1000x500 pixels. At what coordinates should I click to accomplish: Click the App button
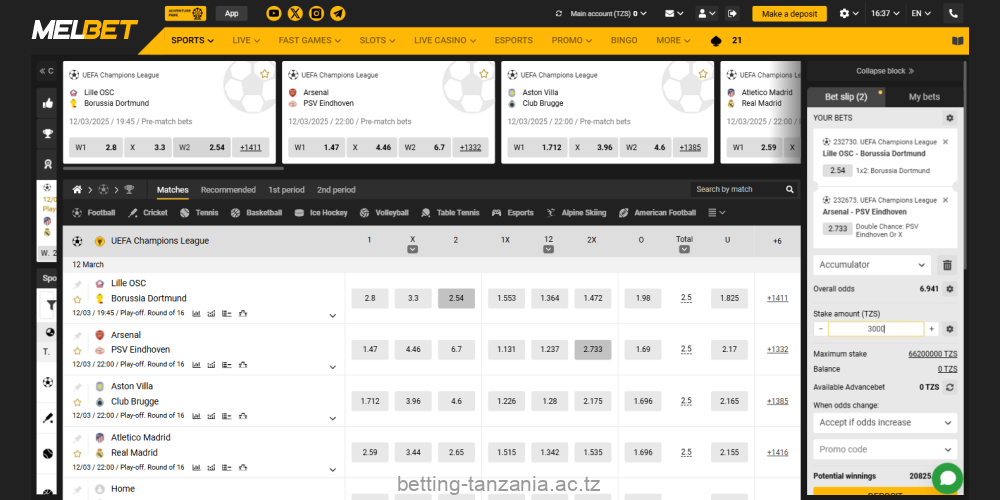[x=232, y=13]
